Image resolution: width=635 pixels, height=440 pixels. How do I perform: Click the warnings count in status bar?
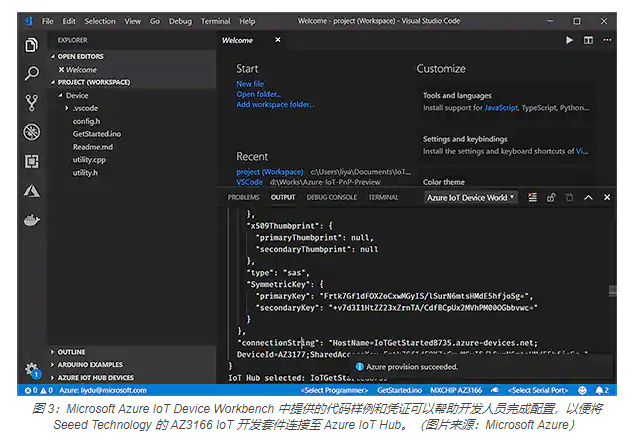[x=47, y=391]
